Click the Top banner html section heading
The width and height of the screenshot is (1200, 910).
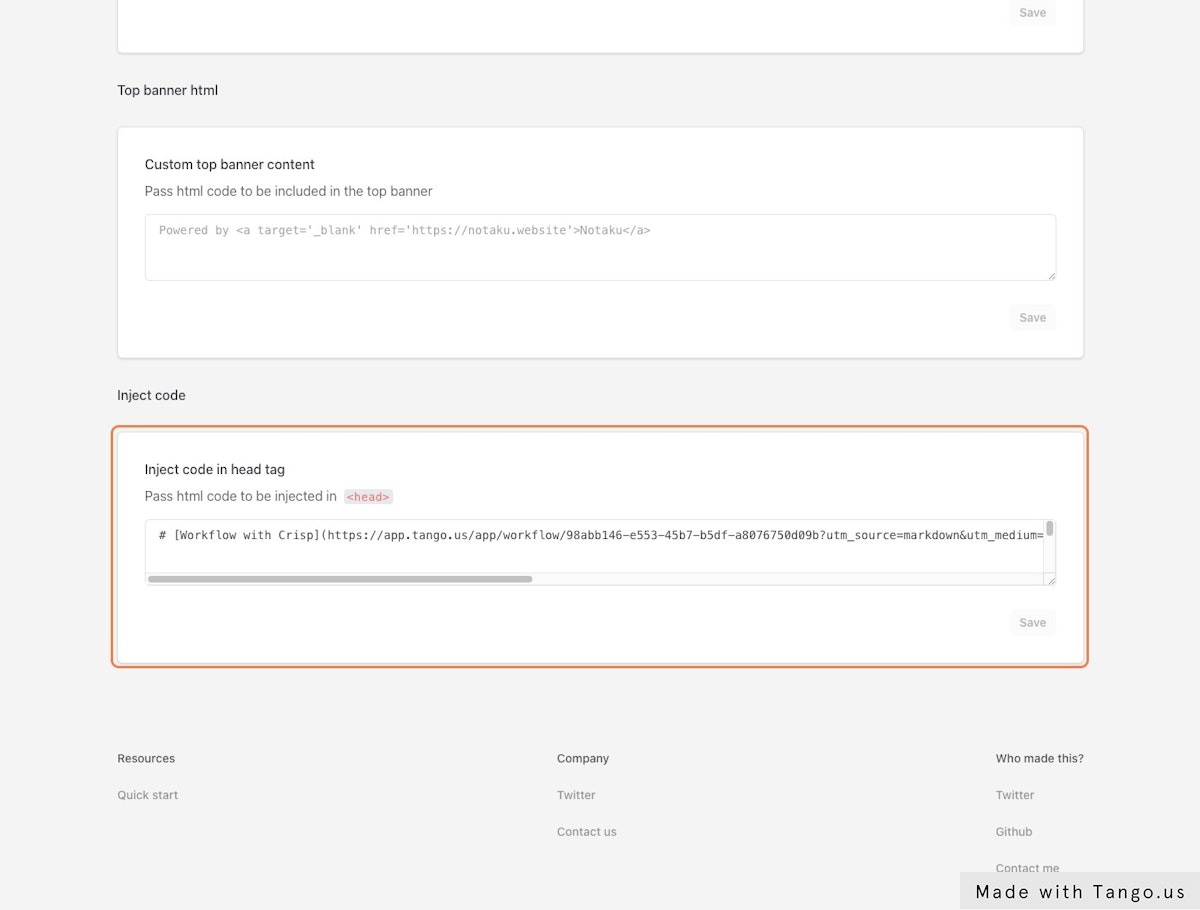pyautogui.click(x=168, y=90)
